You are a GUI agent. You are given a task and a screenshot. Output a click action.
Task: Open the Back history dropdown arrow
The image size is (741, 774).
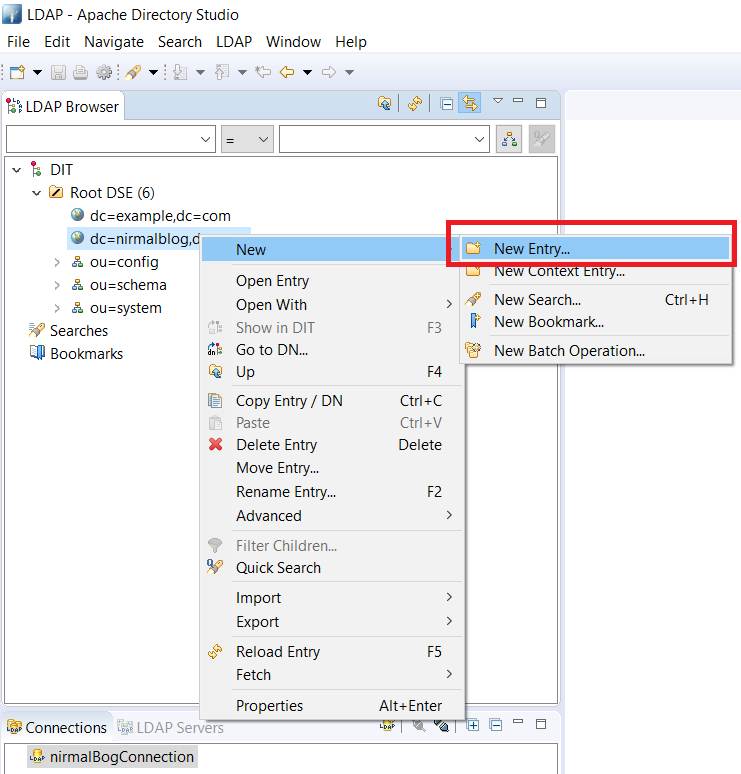pos(308,73)
